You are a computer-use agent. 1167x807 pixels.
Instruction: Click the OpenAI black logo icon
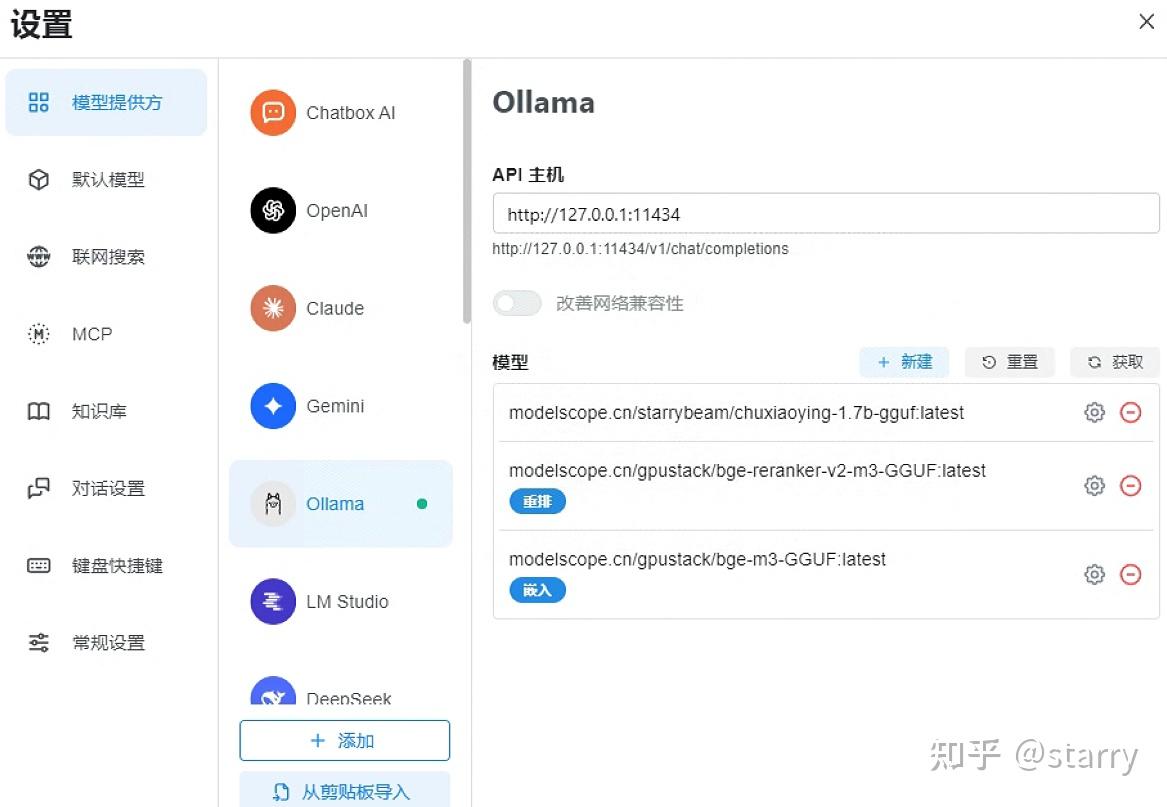pyautogui.click(x=273, y=211)
